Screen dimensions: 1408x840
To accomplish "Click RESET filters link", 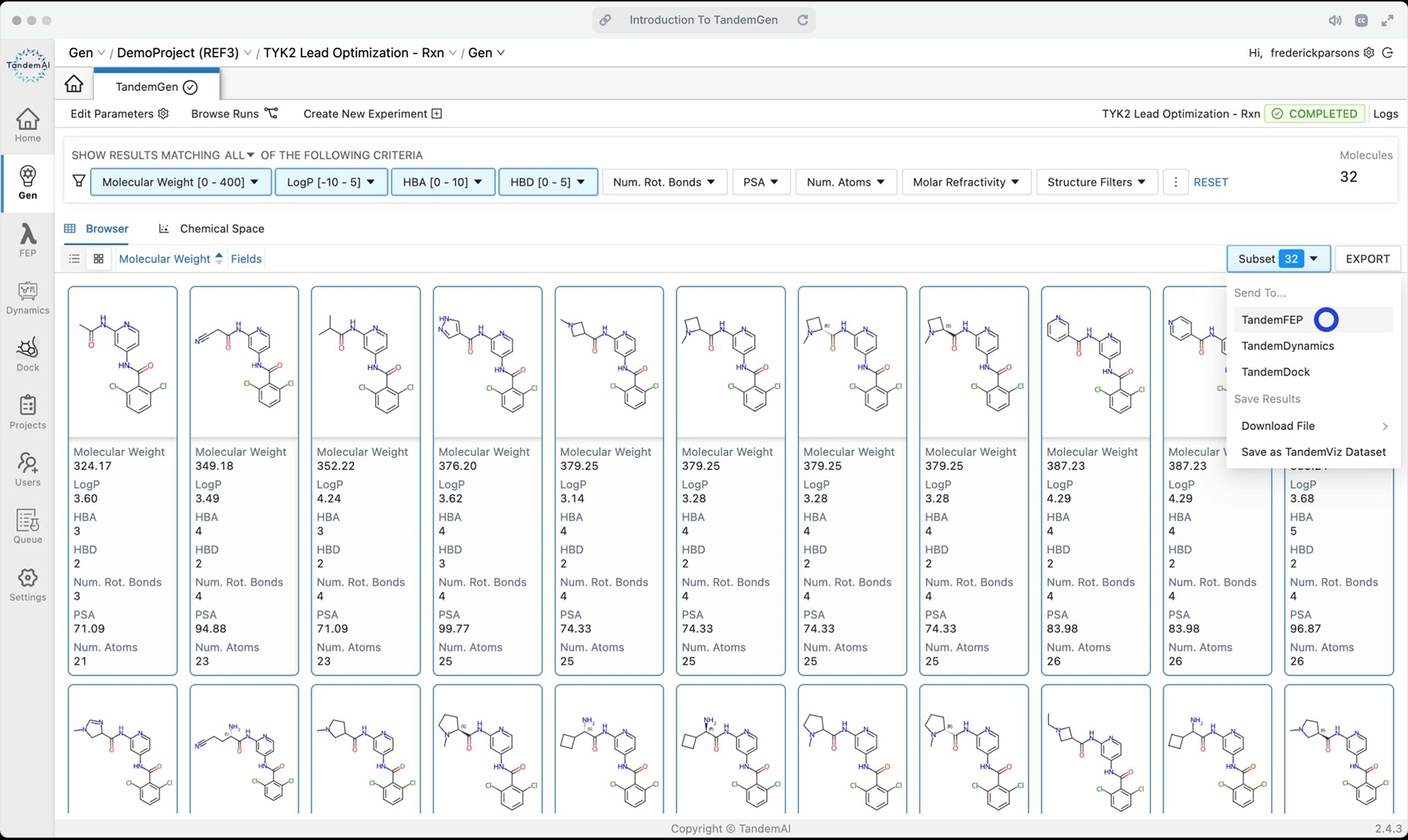I will (1211, 182).
